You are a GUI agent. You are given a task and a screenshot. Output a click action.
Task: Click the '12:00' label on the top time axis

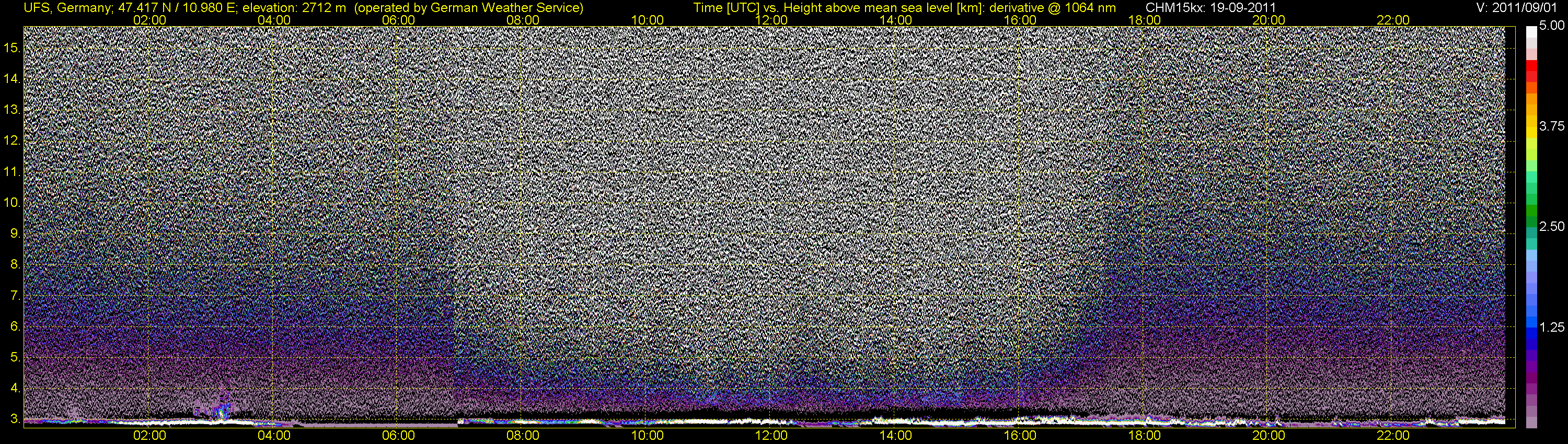[x=771, y=20]
